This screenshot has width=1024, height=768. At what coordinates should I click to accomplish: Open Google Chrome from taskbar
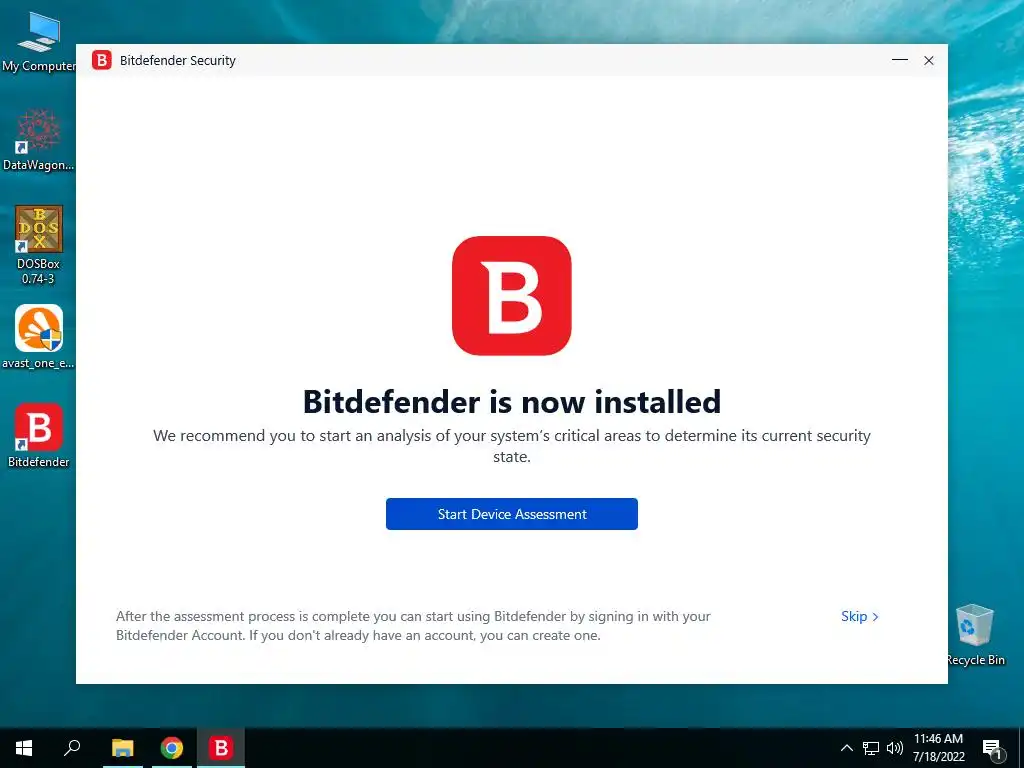click(172, 748)
